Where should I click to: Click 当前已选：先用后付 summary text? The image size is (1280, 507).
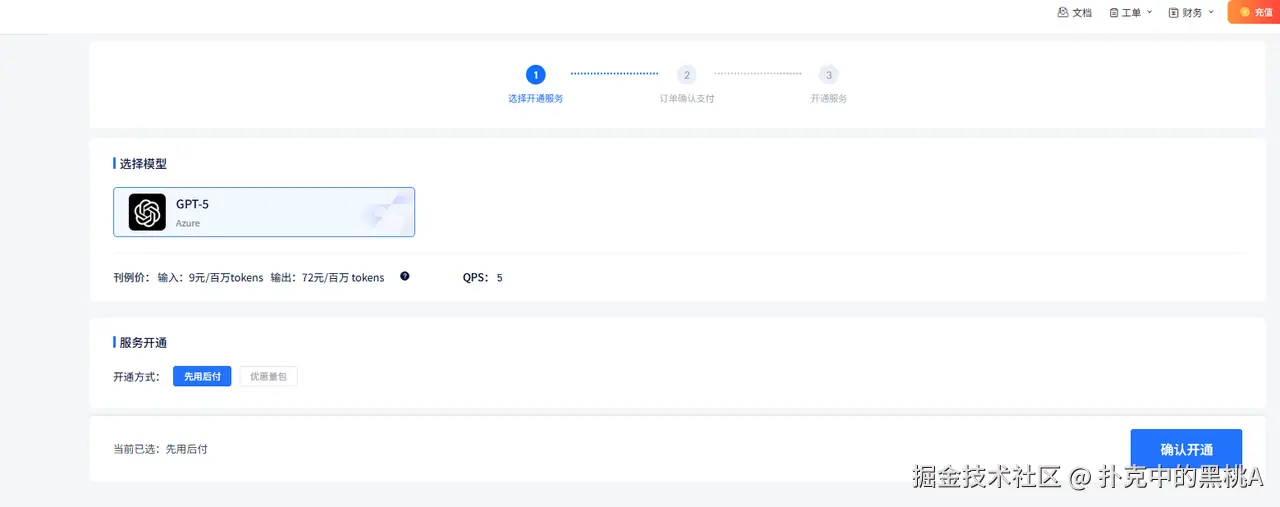161,449
